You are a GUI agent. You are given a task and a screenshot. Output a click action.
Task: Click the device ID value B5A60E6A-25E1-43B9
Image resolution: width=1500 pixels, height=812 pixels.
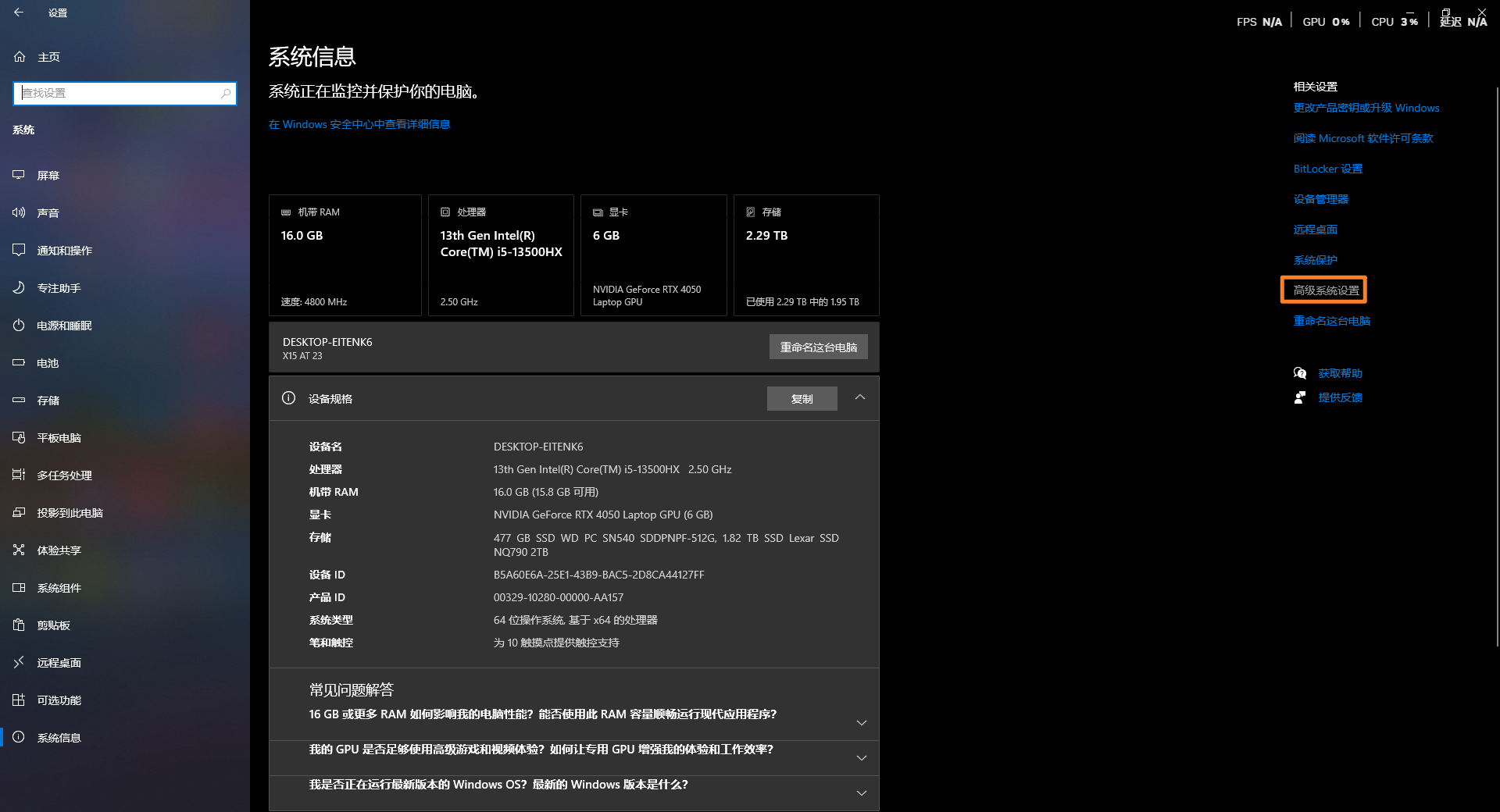599,575
